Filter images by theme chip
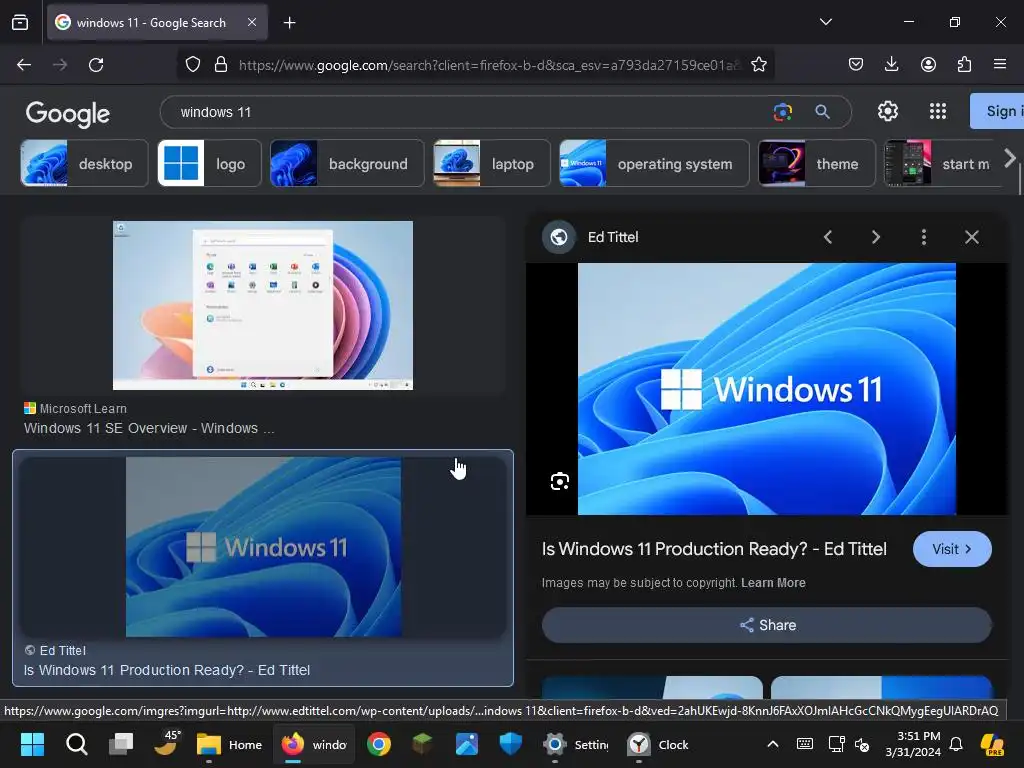Viewport: 1024px width, 768px height. [x=816, y=163]
